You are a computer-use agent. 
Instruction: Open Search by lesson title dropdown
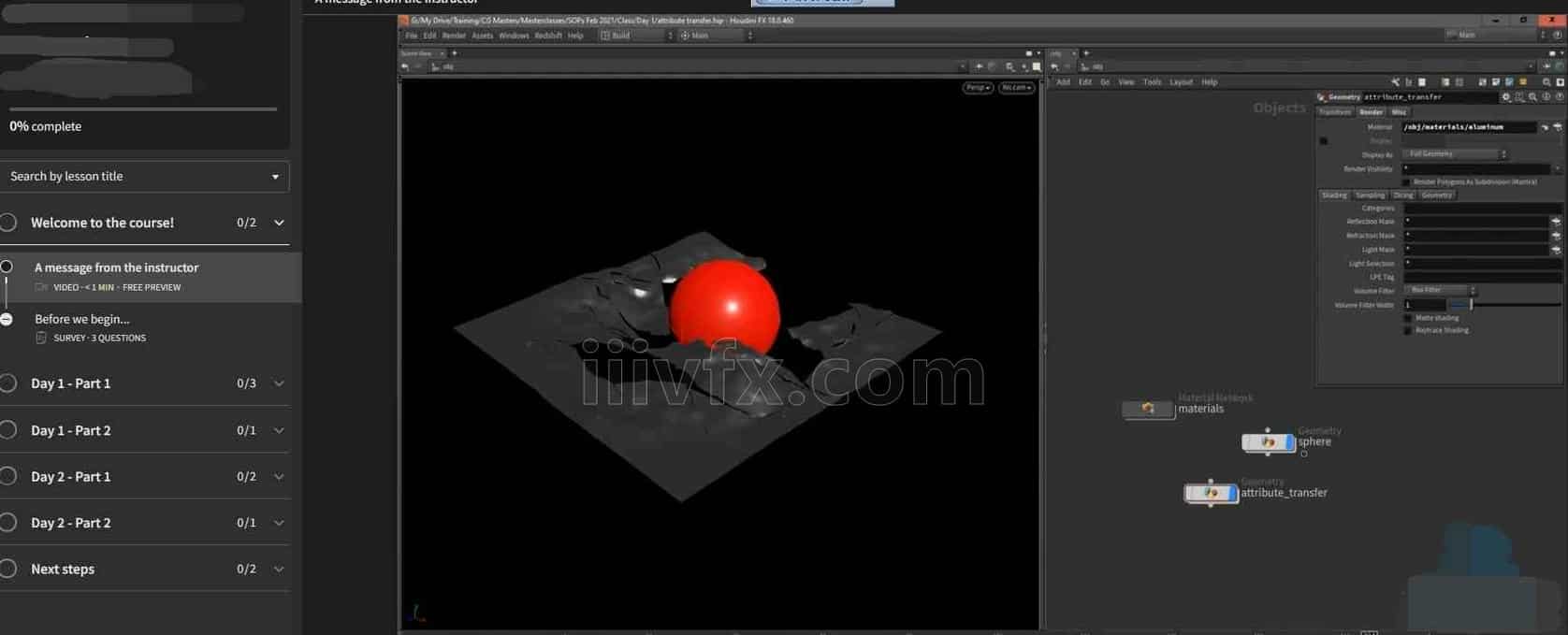click(145, 176)
